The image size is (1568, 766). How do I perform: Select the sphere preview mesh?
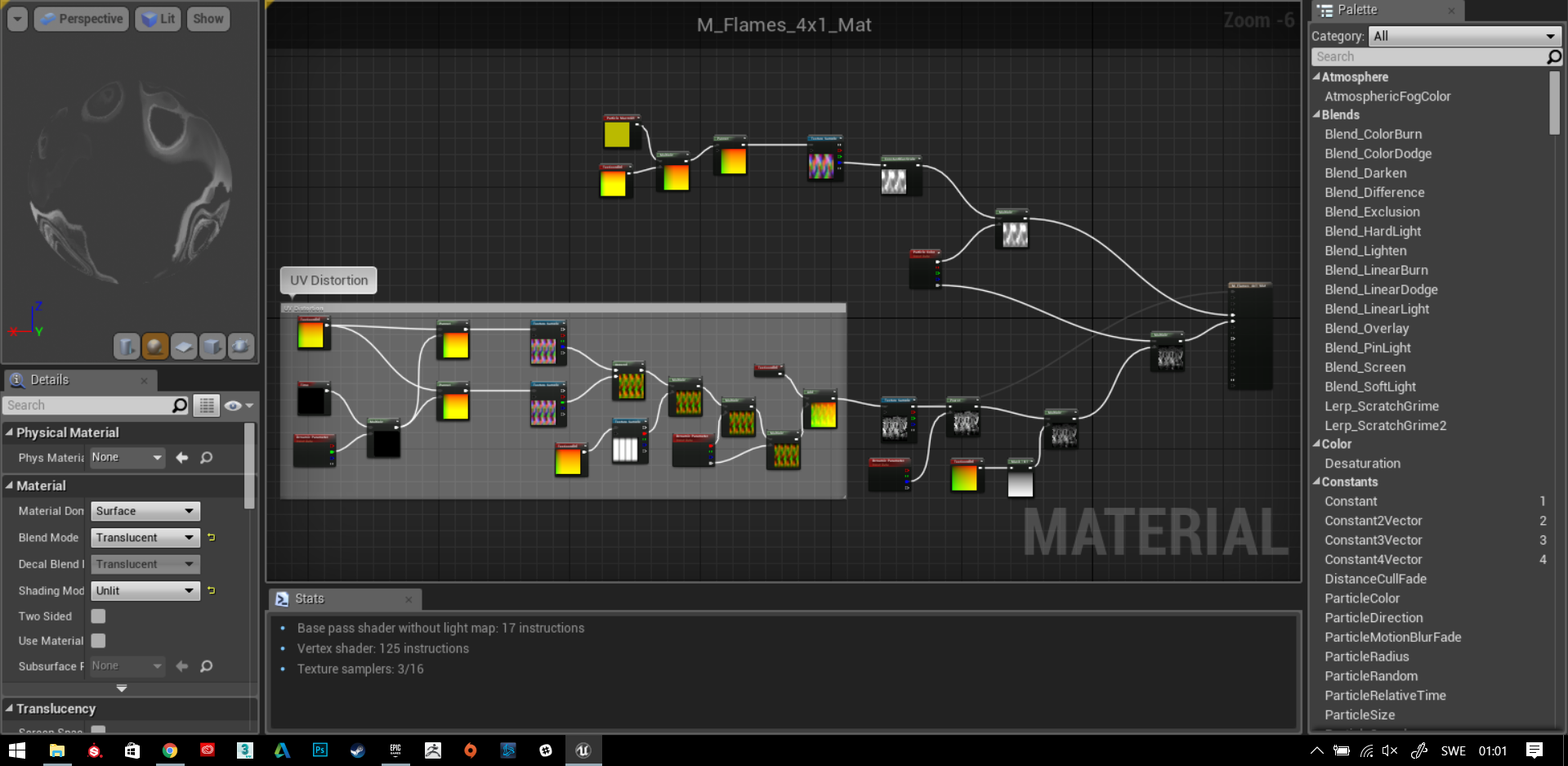(155, 347)
